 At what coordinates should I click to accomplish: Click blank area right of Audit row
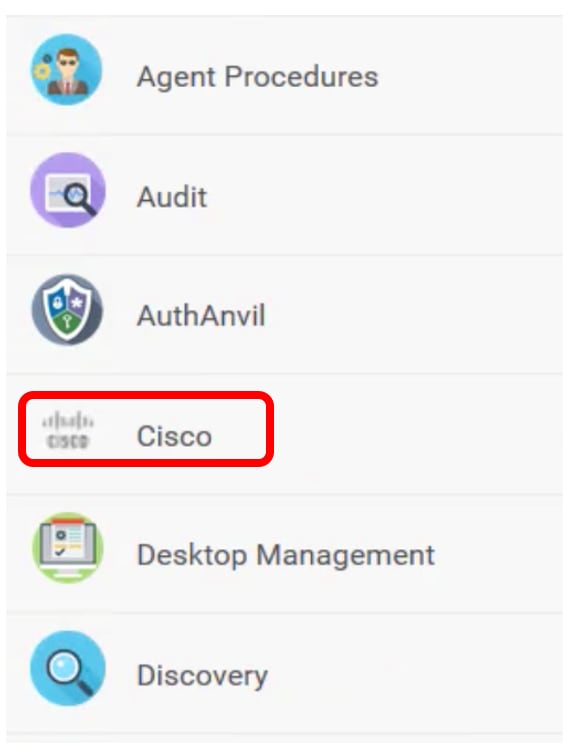coord(383,196)
